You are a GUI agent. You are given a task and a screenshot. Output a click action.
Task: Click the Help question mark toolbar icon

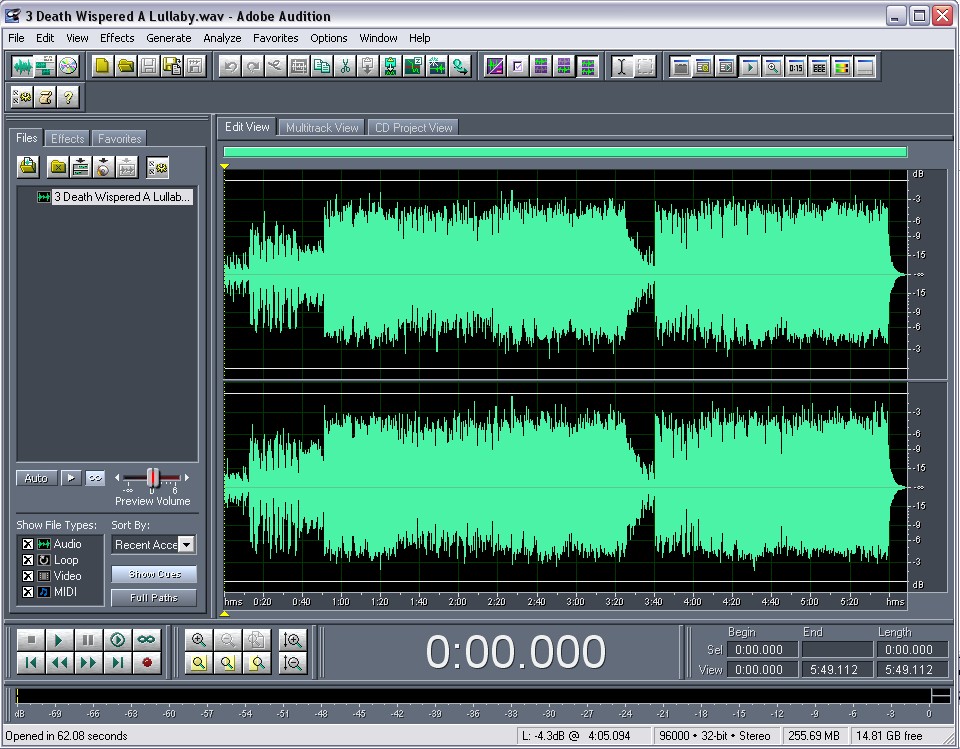(x=67, y=97)
